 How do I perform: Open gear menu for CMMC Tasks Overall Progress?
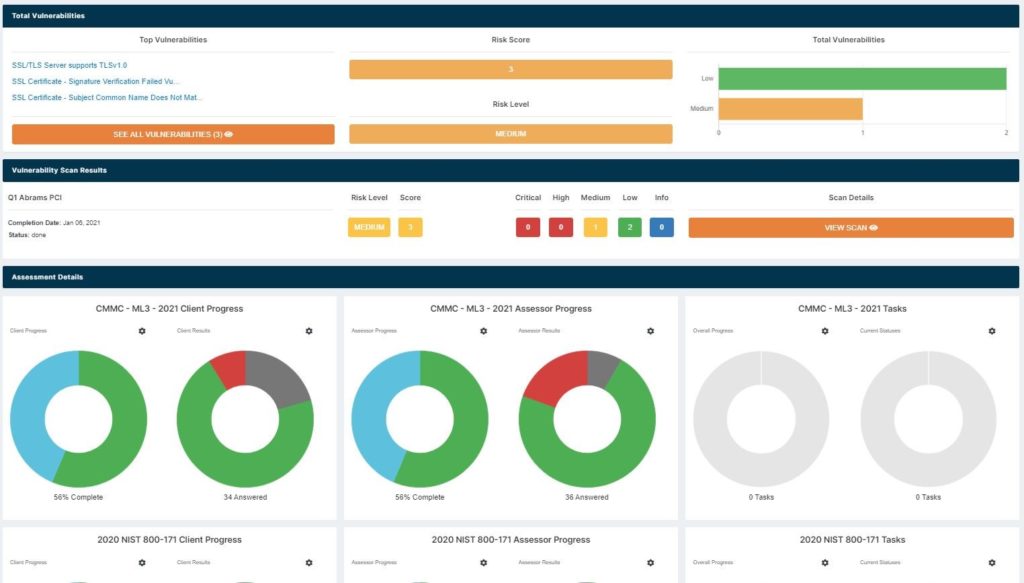pos(825,331)
